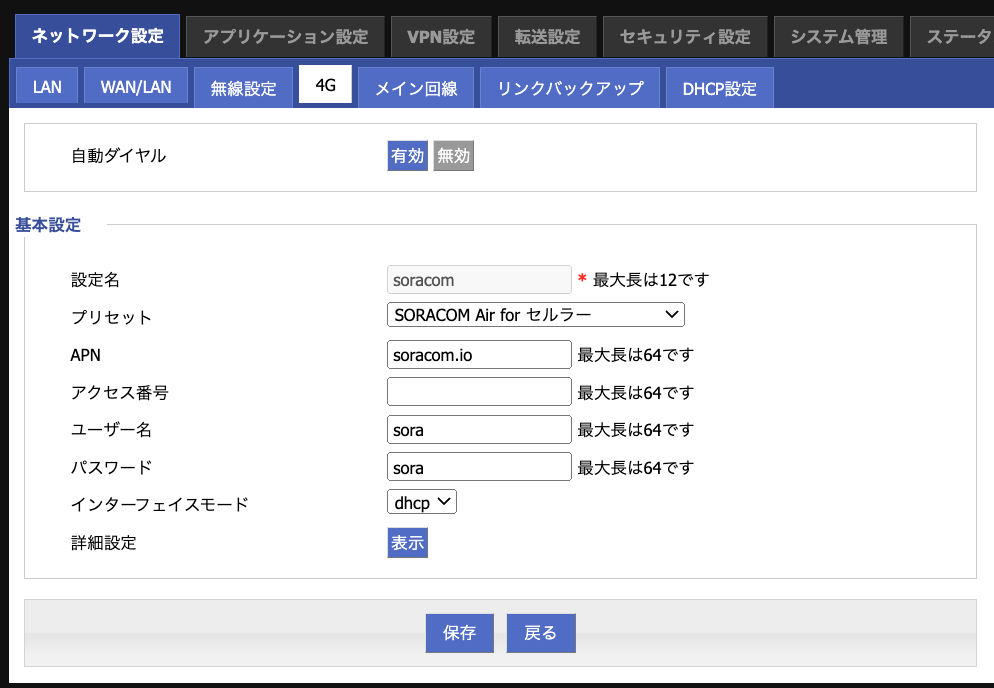Viewport: 994px width, 688px height.
Task: Click the ユーザー名 input field
Action: (x=479, y=429)
